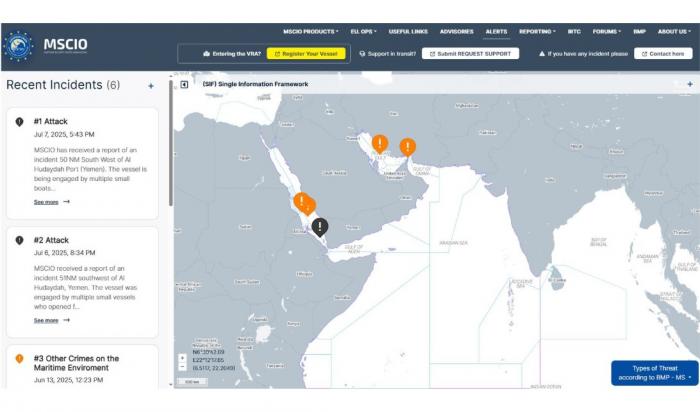Click the black marker icon of #1 Attack
The image size is (700, 412).
(19, 121)
